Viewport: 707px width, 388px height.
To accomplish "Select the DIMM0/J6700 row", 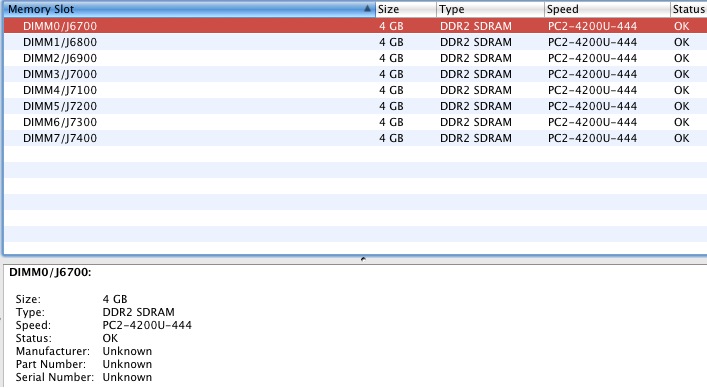I will [355, 26].
